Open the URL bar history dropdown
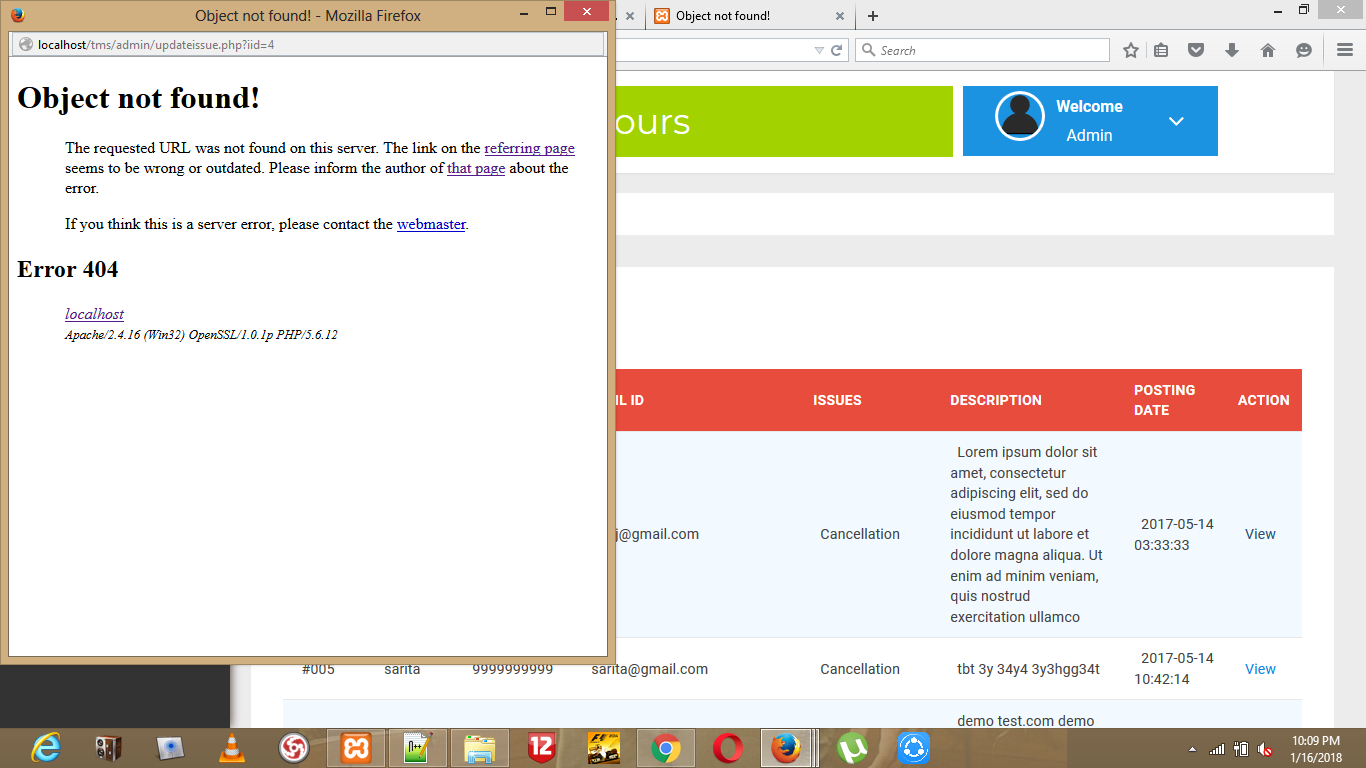The image size is (1366, 768). pos(819,50)
